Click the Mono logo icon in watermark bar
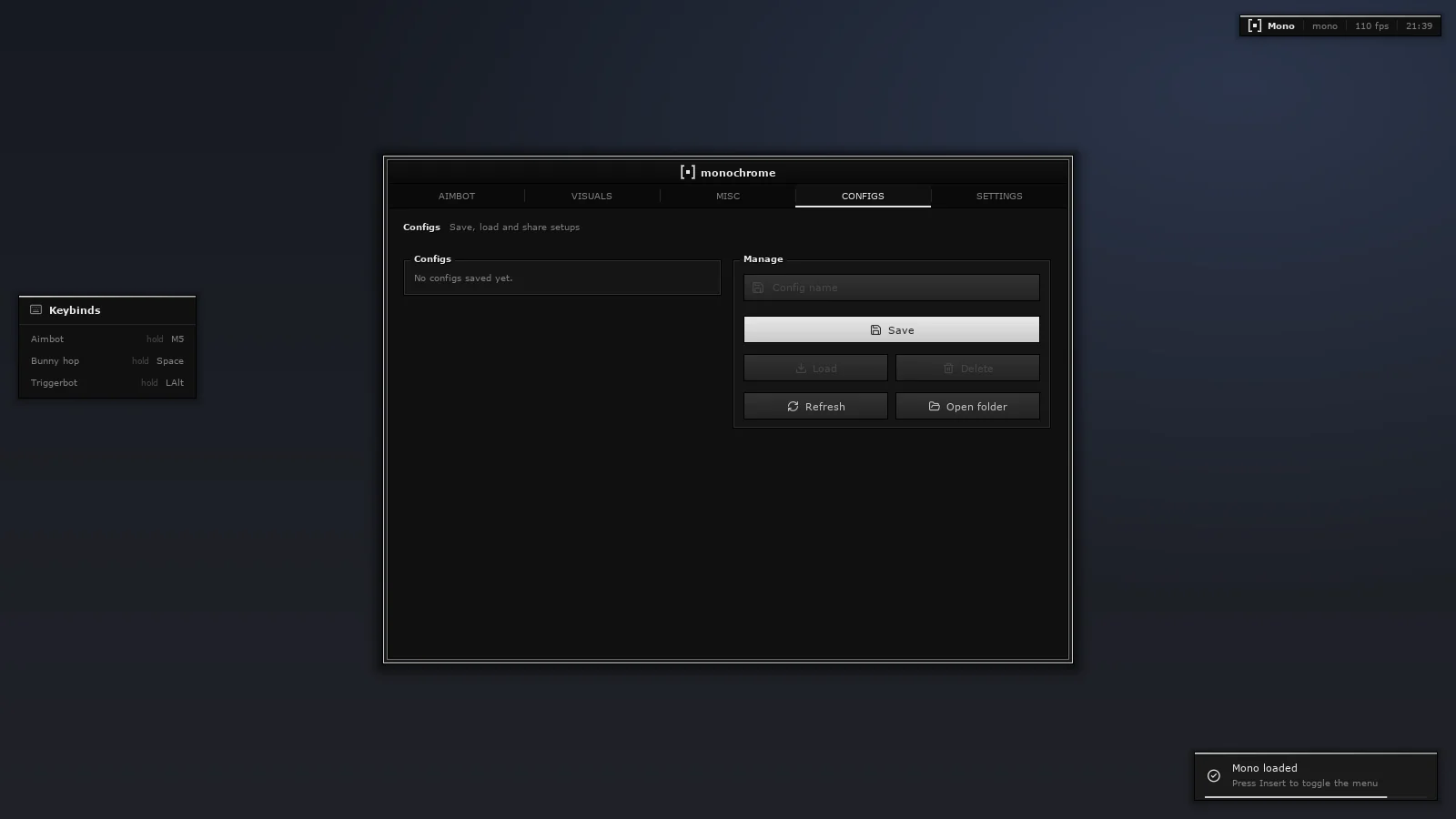The width and height of the screenshot is (1456, 819). click(1255, 25)
